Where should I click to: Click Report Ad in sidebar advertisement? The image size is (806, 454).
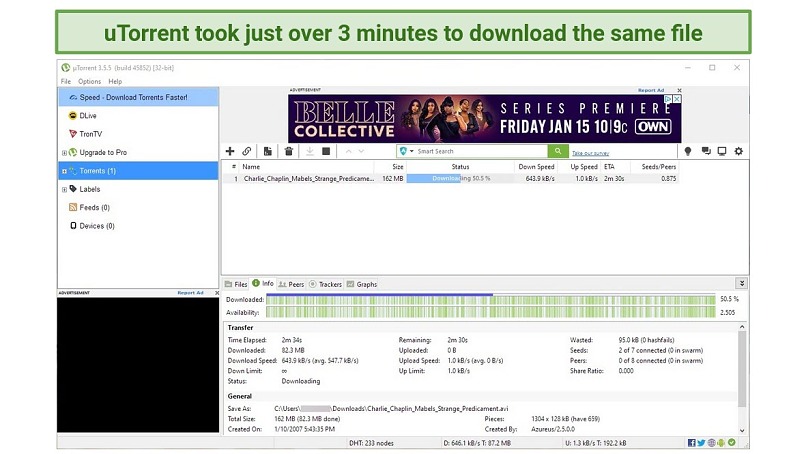[190, 293]
